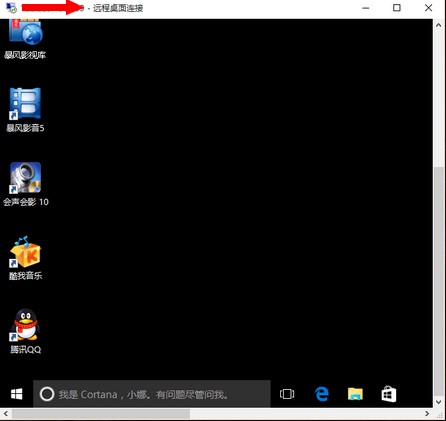Open the Windows Store taskbar icon
Viewport: 446px width, 421px height.
[x=389, y=394]
